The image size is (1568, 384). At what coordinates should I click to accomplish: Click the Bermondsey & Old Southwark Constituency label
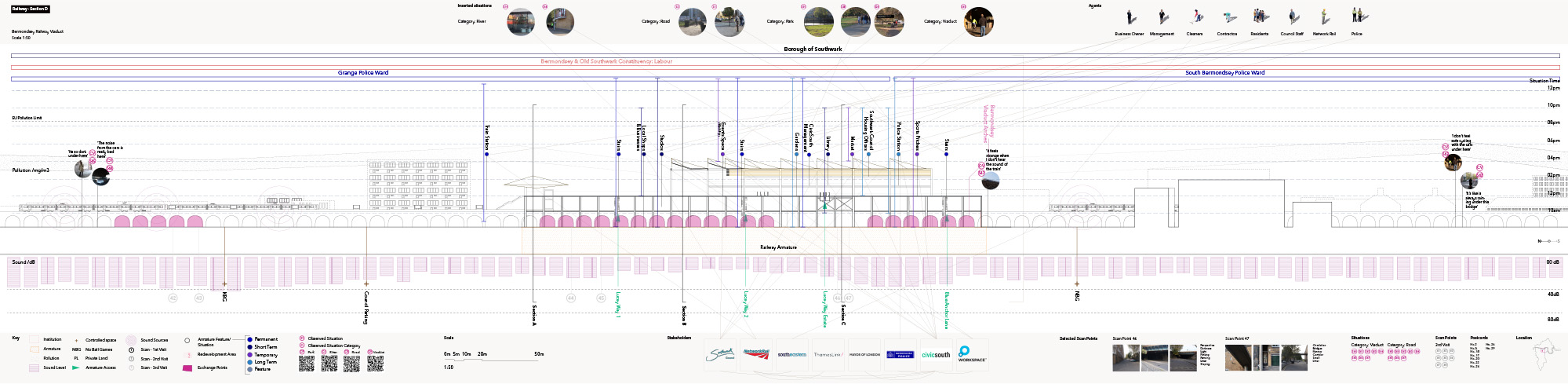[x=606, y=61]
